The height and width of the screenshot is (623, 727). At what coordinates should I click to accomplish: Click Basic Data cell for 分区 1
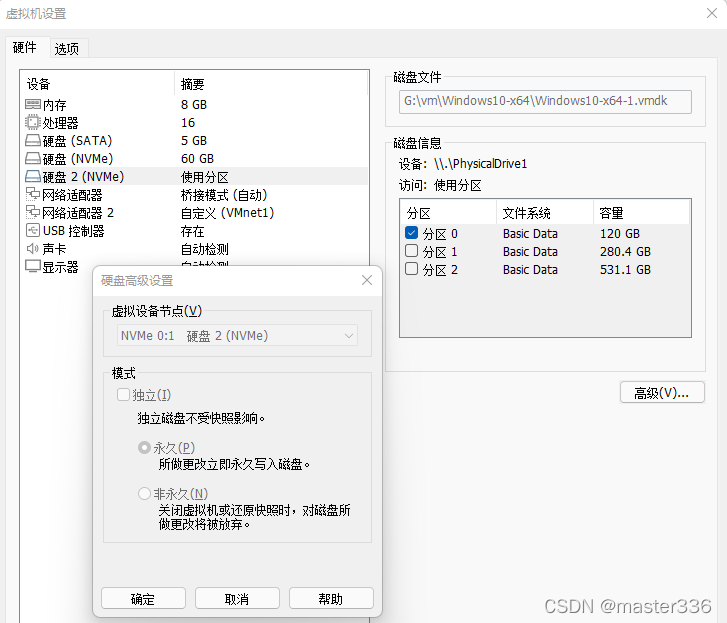530,251
